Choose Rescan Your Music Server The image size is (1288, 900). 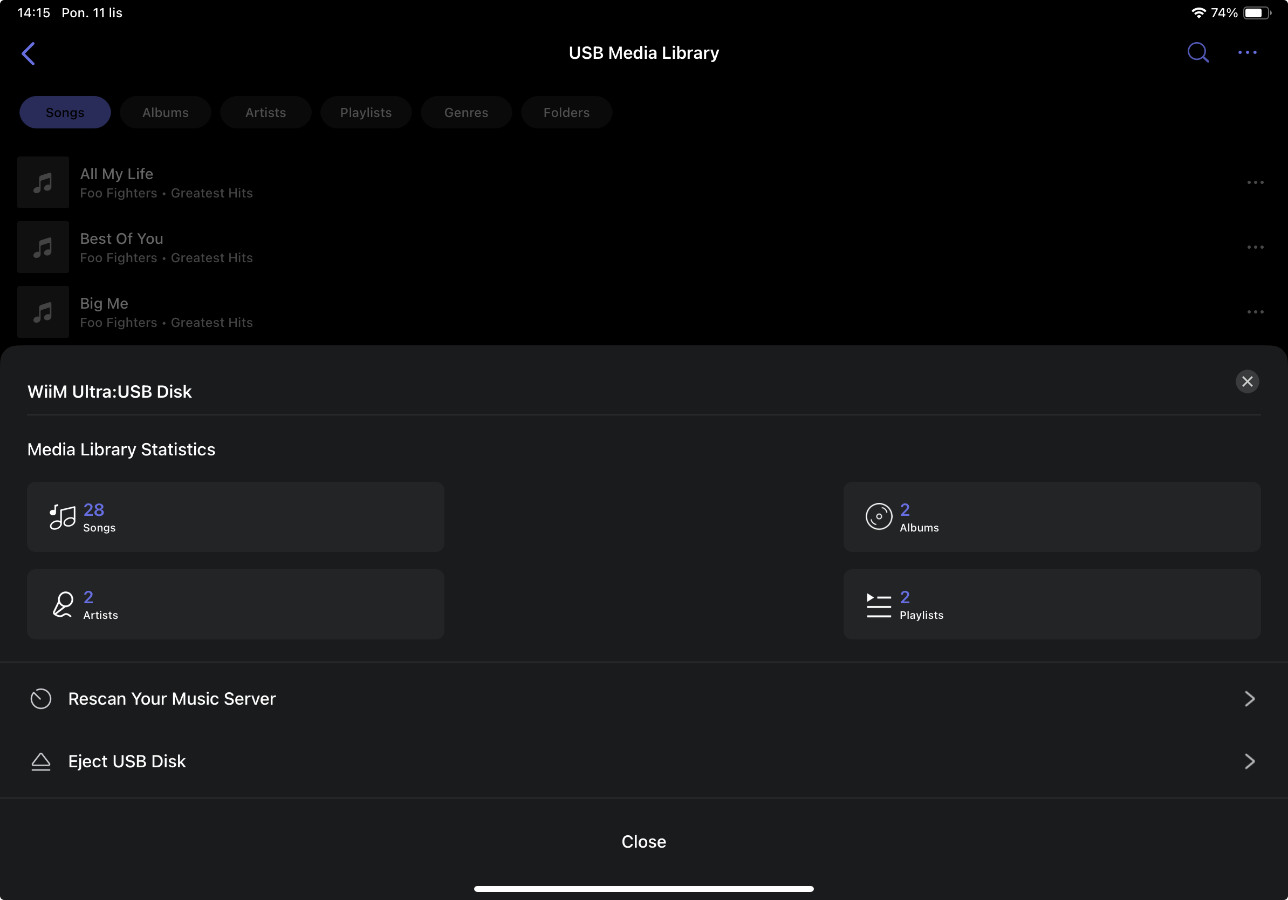[644, 699]
